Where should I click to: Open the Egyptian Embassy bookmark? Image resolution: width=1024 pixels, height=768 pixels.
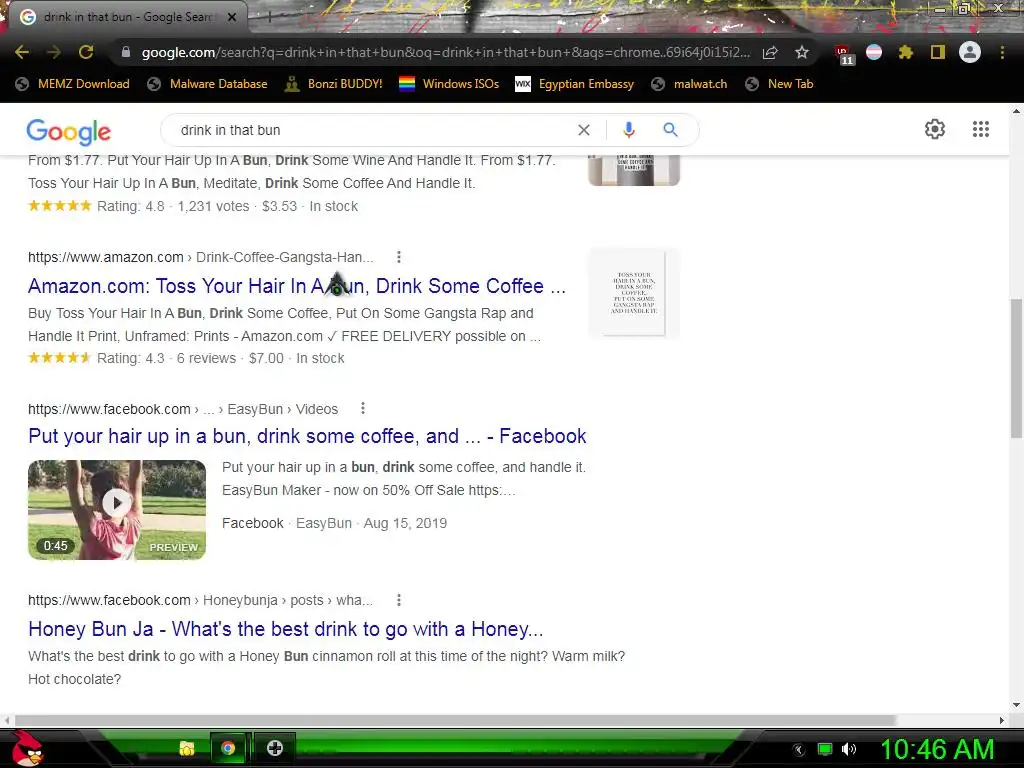[575, 84]
